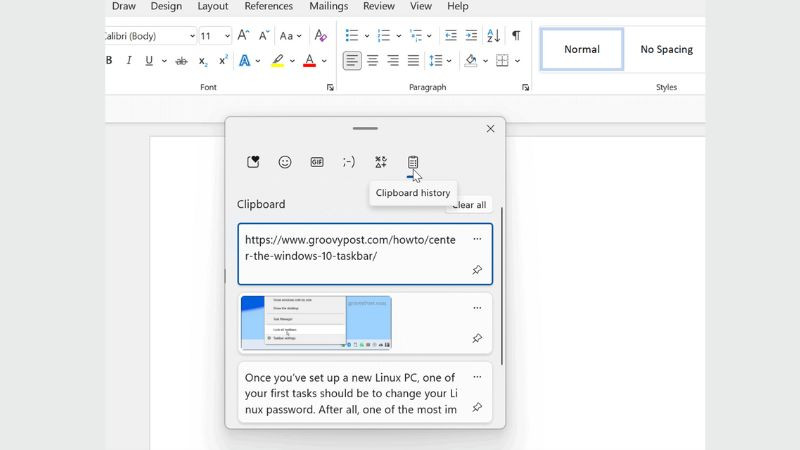Open Paragraph dialog launcher
This screenshot has height=450, width=800.
coord(526,88)
